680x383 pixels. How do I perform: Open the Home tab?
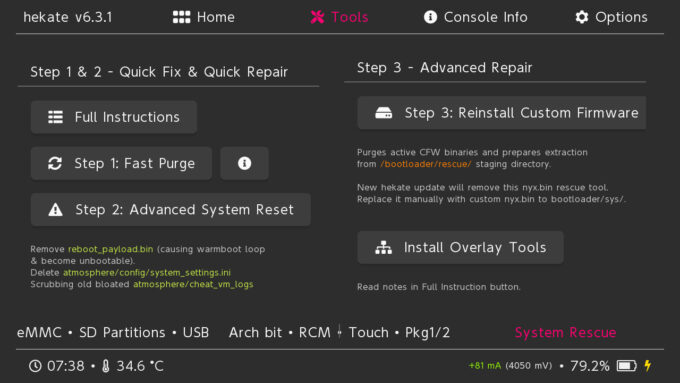pos(203,17)
